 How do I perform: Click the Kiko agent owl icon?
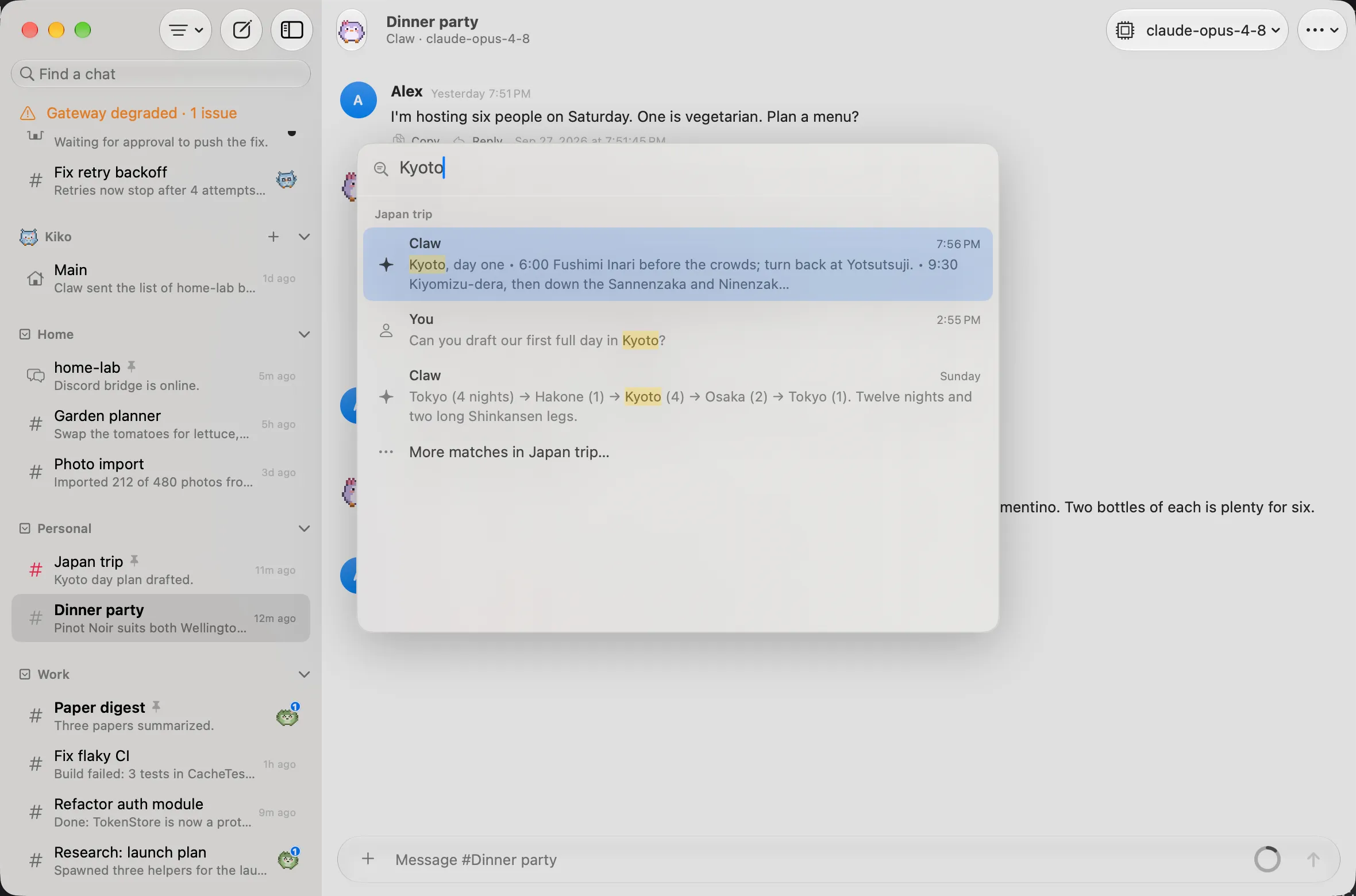28,237
